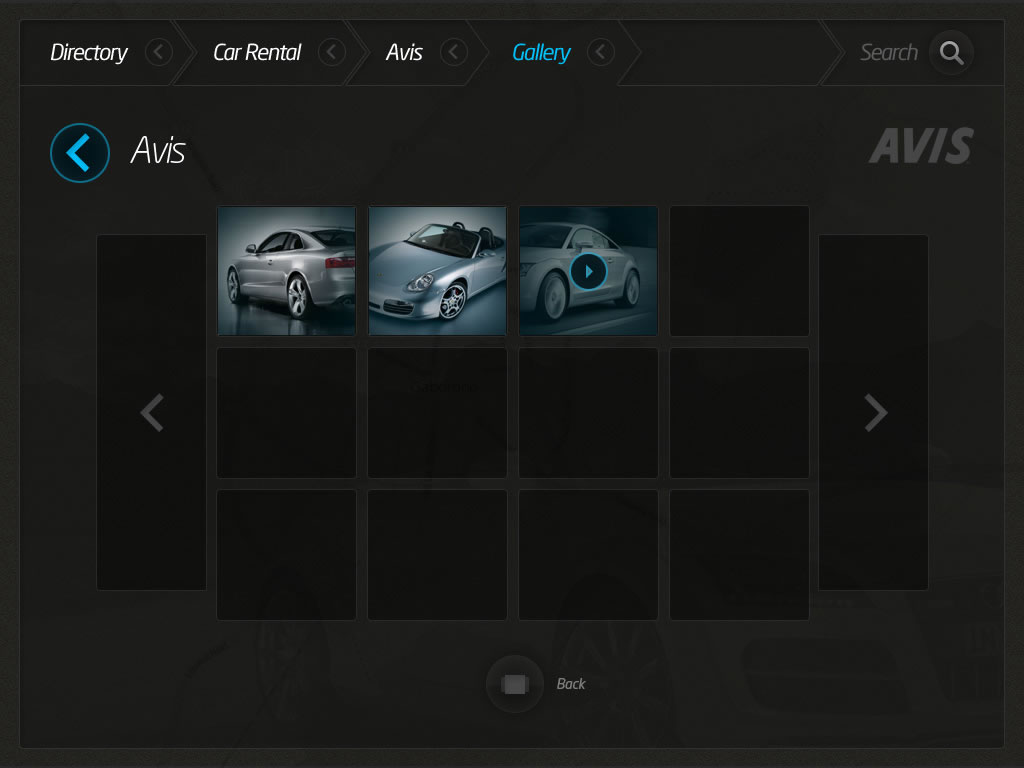
Task: Open the silver convertible thumbnail
Action: 437,271
